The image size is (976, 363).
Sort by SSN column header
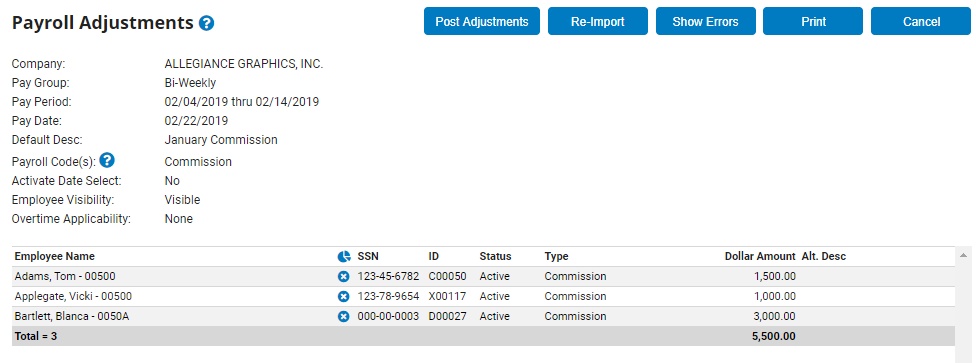click(x=368, y=257)
